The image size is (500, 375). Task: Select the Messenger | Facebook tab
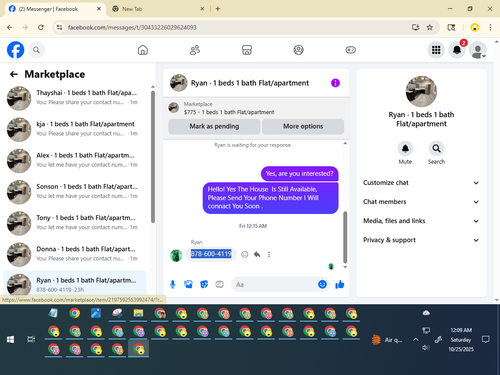55,9
